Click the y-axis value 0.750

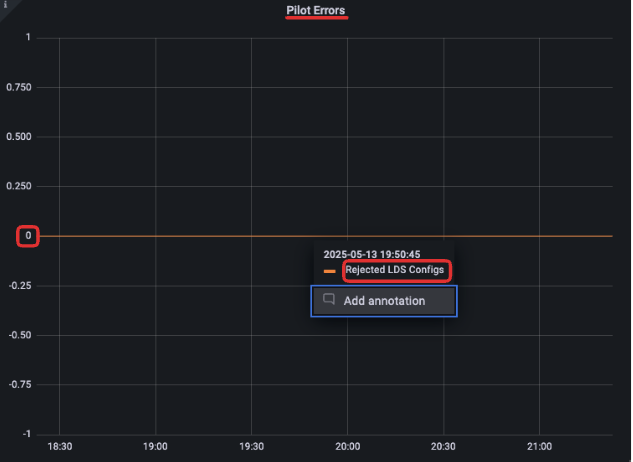tap(19, 87)
